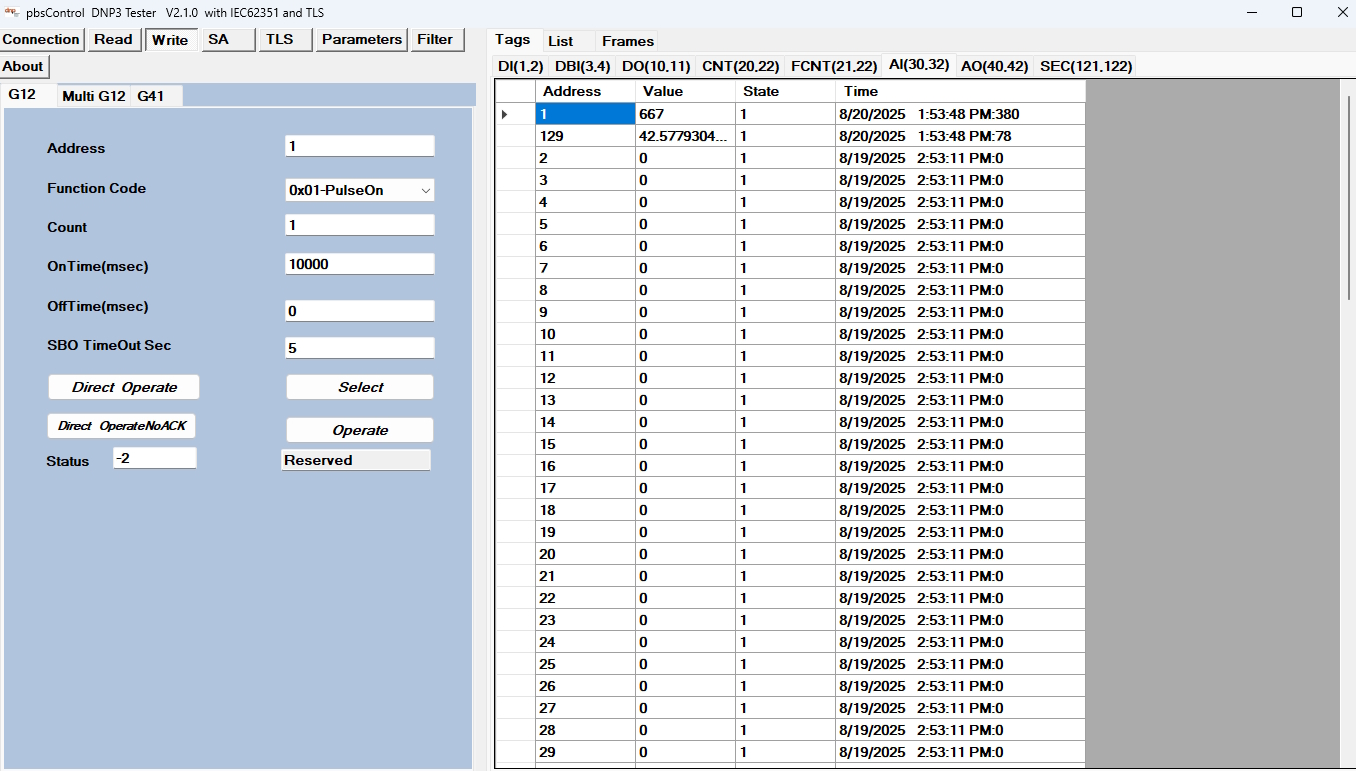
Task: Open the Function Code dropdown
Action: point(425,189)
